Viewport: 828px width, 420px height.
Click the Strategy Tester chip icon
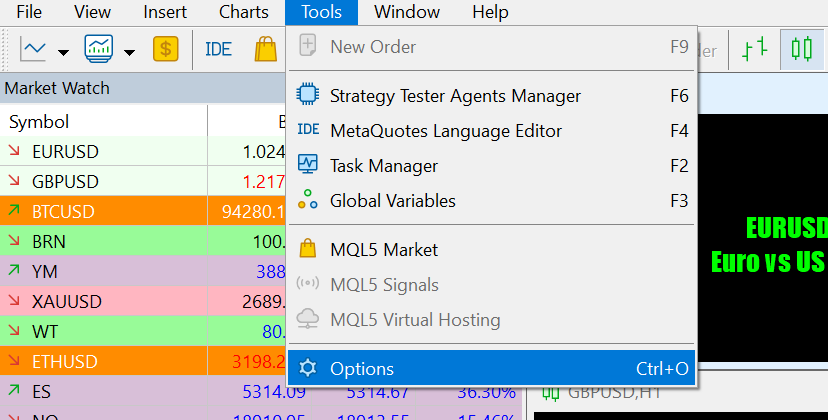coord(307,94)
